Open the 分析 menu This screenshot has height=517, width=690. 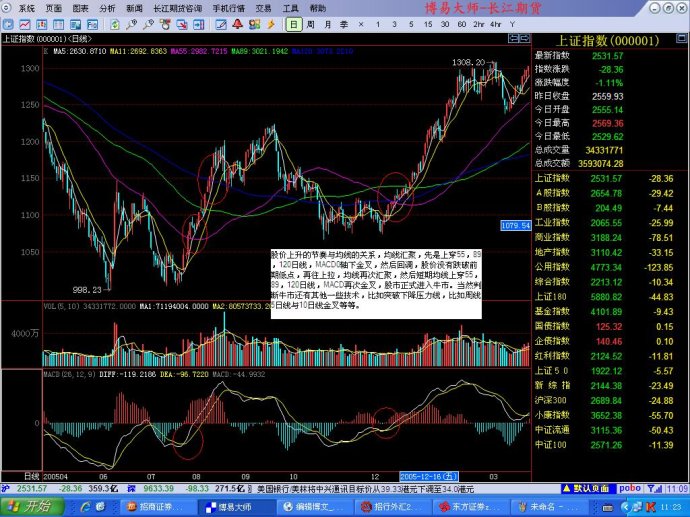click(107, 8)
